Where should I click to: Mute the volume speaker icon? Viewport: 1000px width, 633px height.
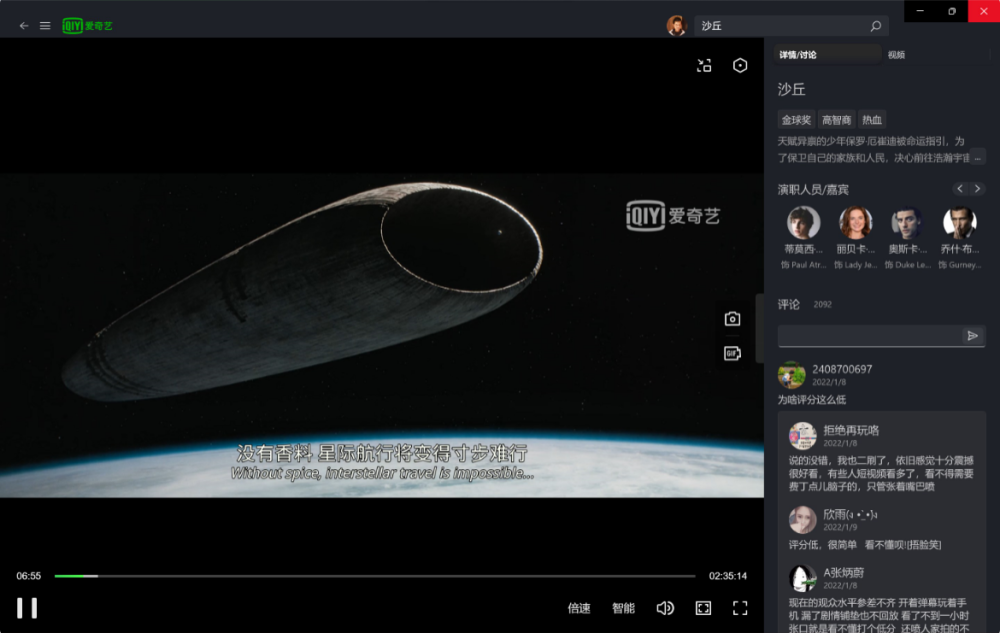coord(665,608)
